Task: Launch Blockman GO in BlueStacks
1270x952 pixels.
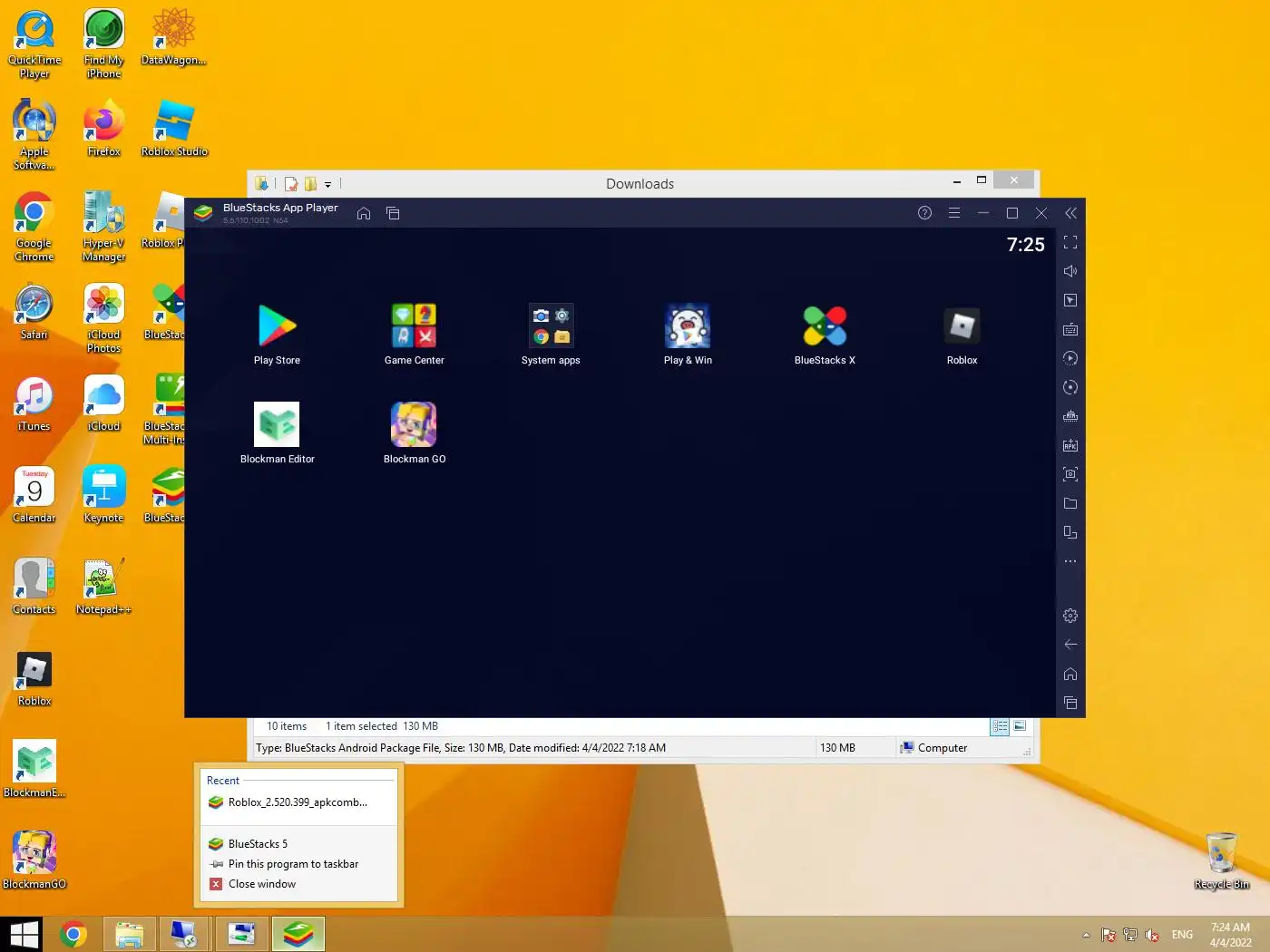Action: [414, 432]
